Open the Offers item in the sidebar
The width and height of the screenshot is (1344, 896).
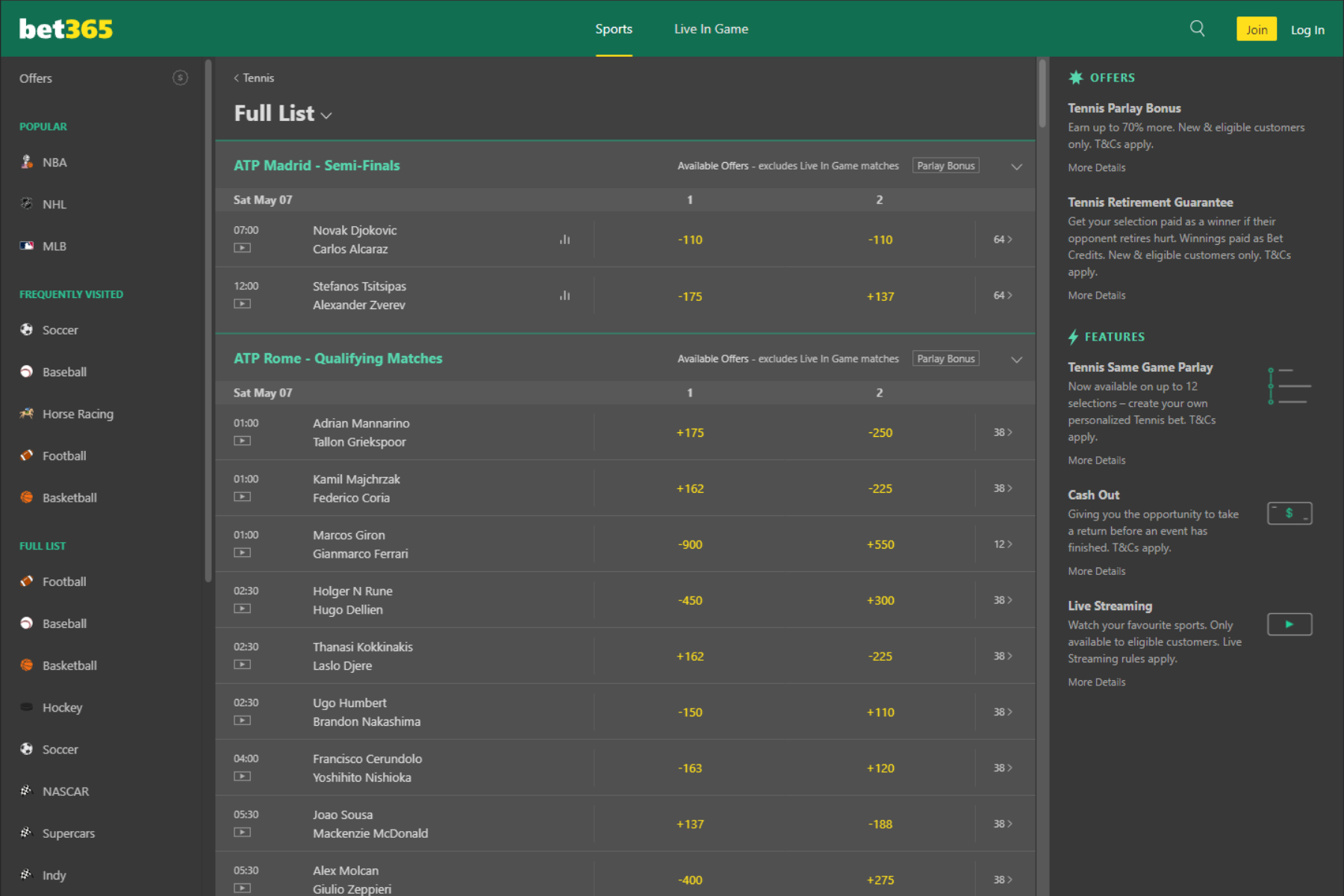tap(36, 78)
